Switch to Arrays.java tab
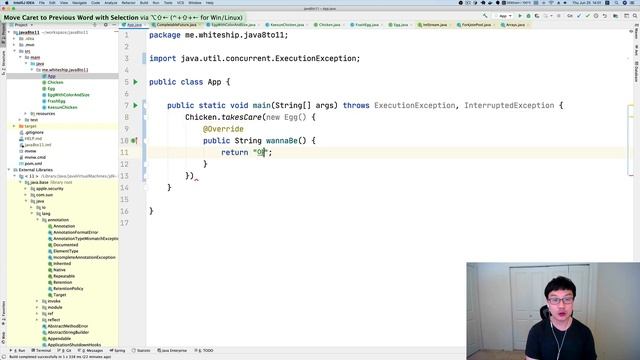This screenshot has height=360, width=640. (x=515, y=25)
